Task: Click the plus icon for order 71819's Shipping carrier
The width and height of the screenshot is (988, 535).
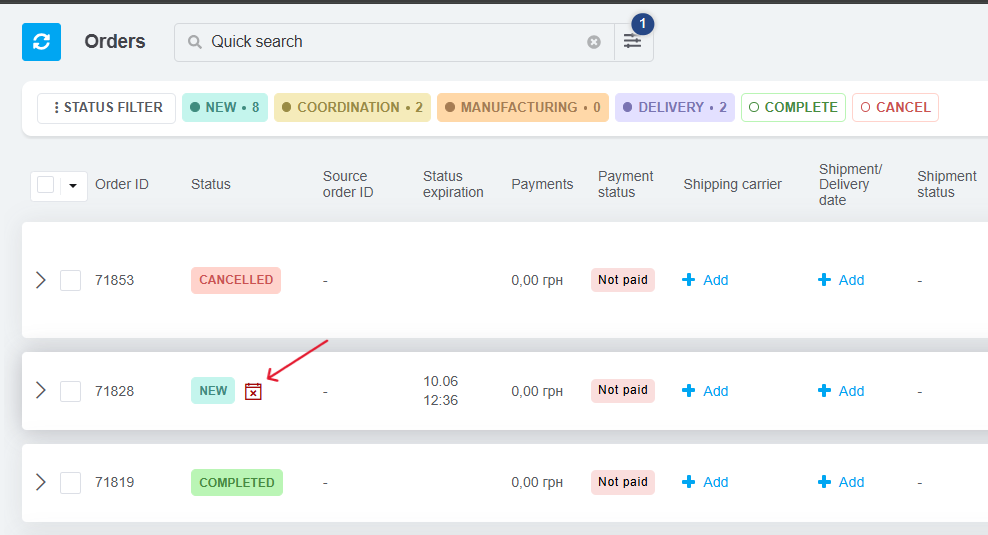Action: click(689, 482)
